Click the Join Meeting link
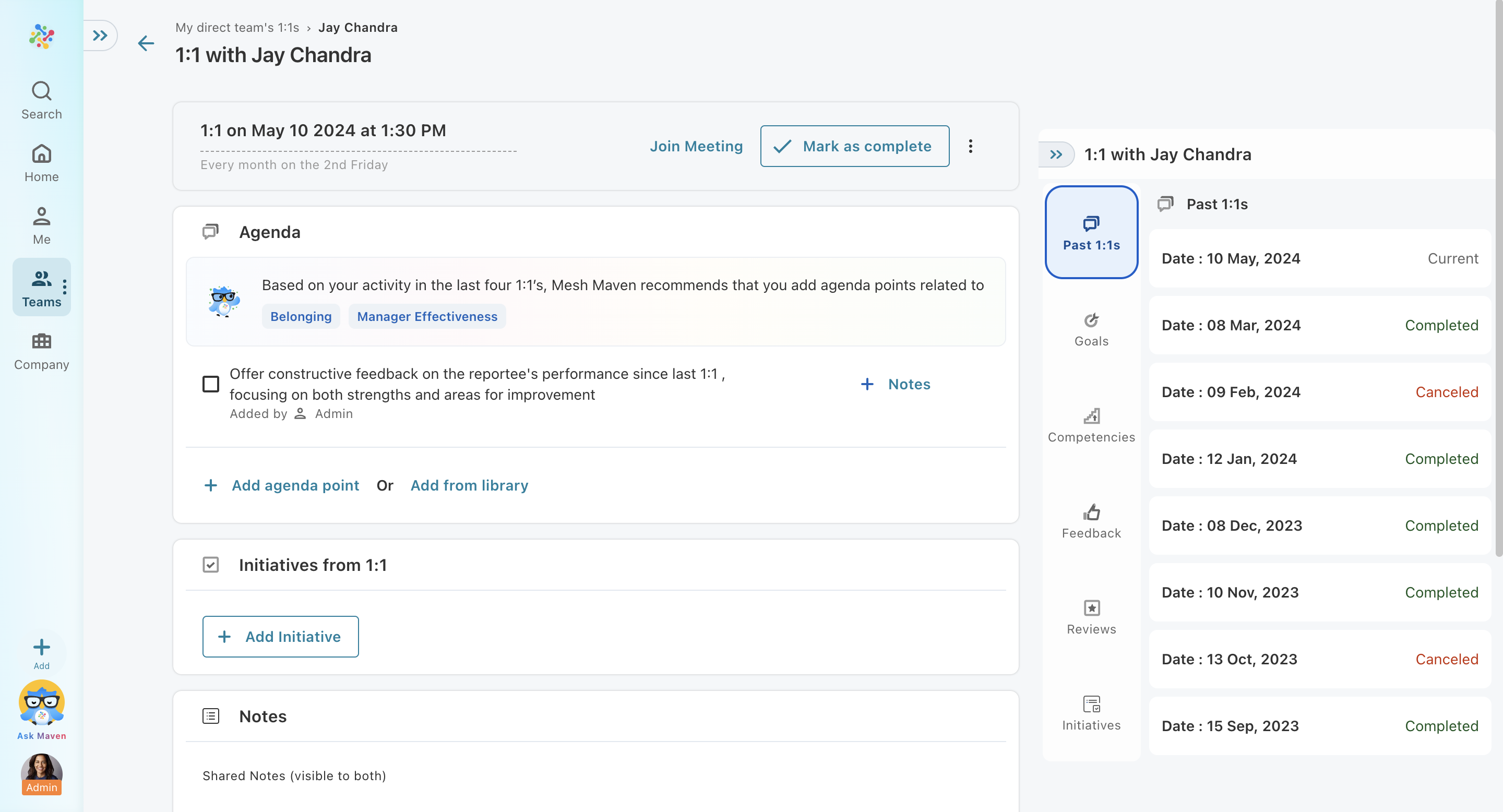 tap(696, 146)
